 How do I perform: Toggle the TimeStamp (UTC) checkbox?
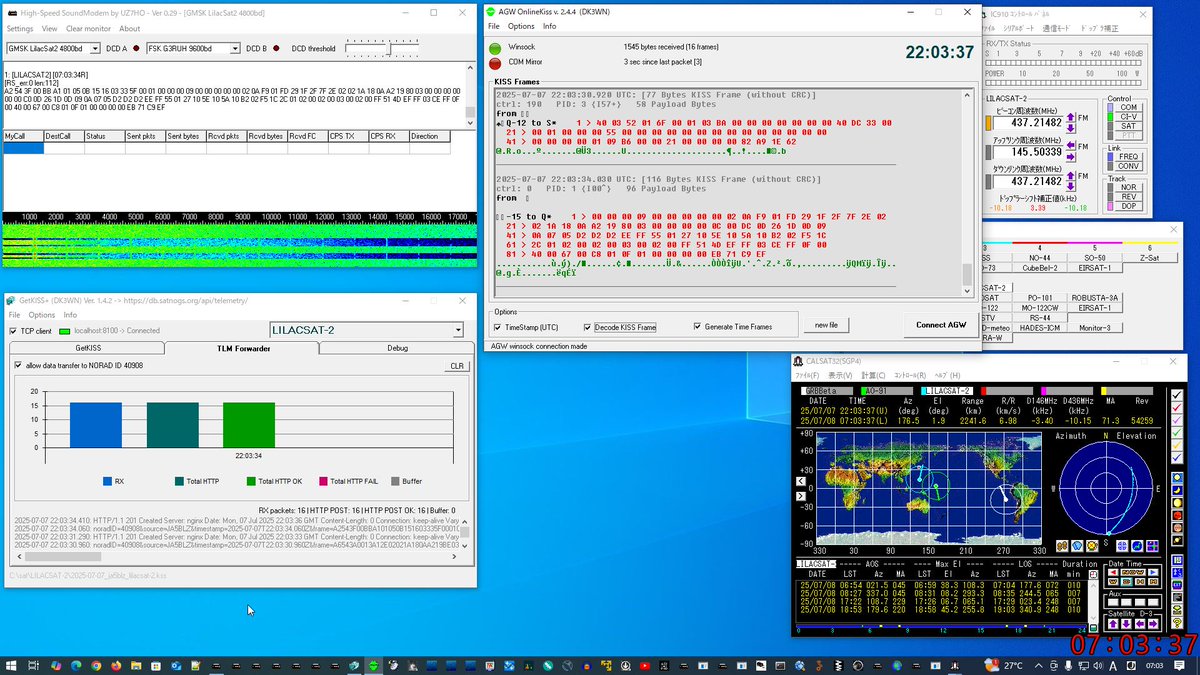tap(498, 327)
